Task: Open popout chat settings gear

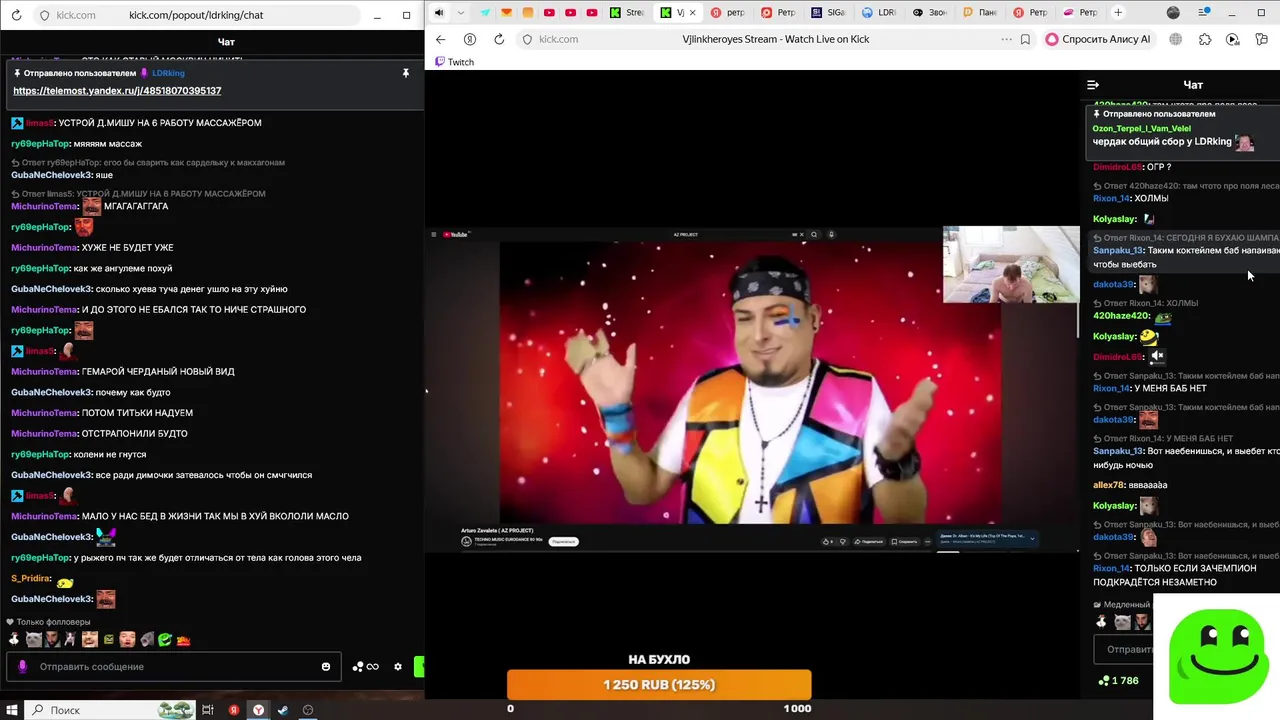Action: coord(398,667)
